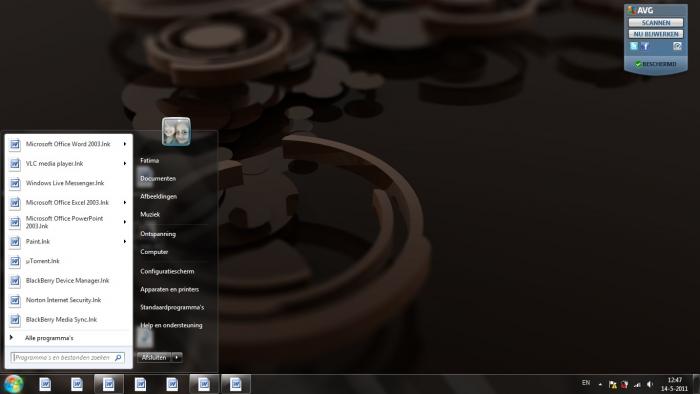Open Afbeeldingen from Start menu

[158, 196]
